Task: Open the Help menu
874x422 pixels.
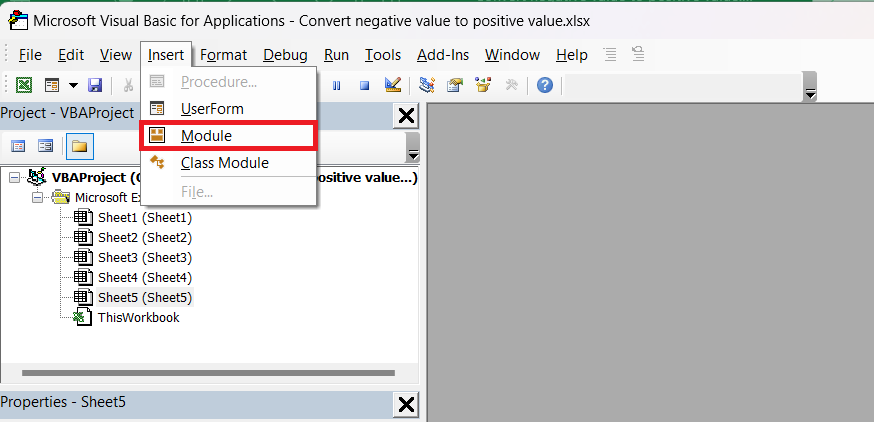Action: [x=571, y=55]
